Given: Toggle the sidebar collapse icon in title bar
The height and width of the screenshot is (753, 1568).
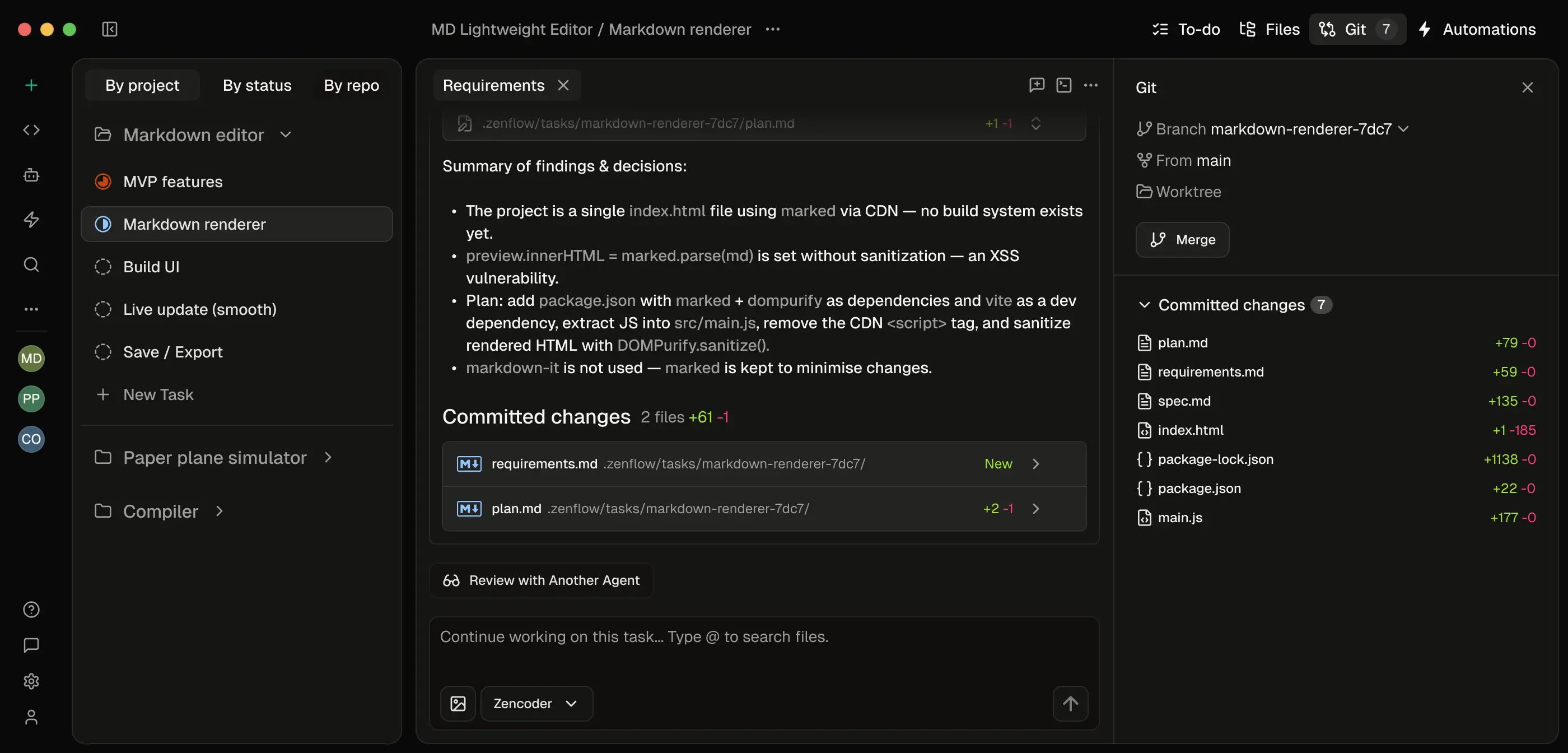Looking at the screenshot, I should 110,29.
